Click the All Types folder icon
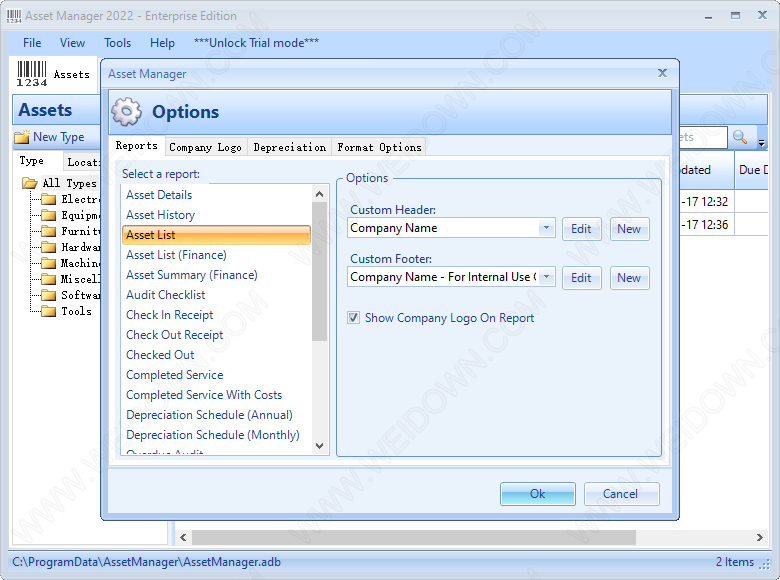The height and width of the screenshot is (580, 780). pos(30,183)
